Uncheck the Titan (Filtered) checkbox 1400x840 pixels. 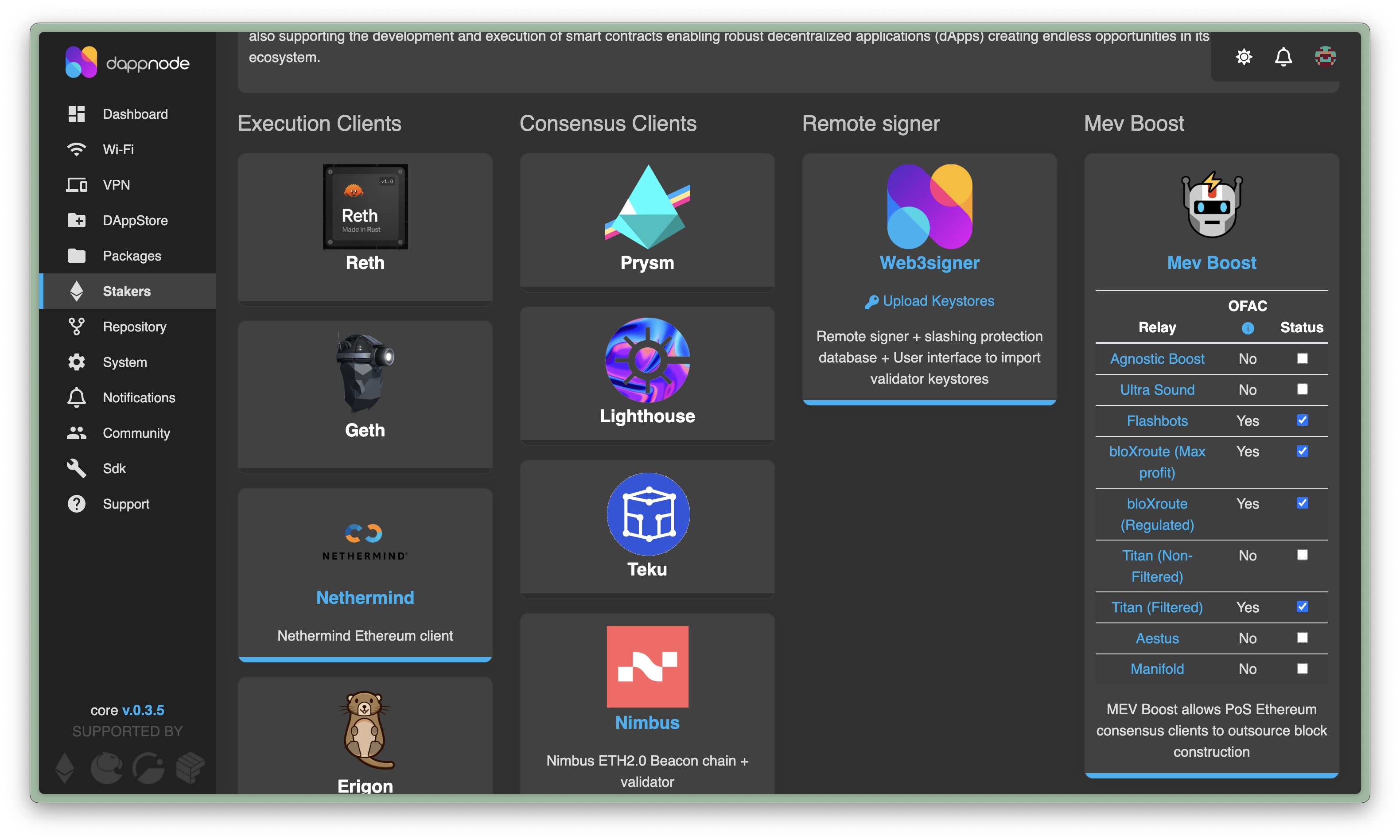point(1302,607)
